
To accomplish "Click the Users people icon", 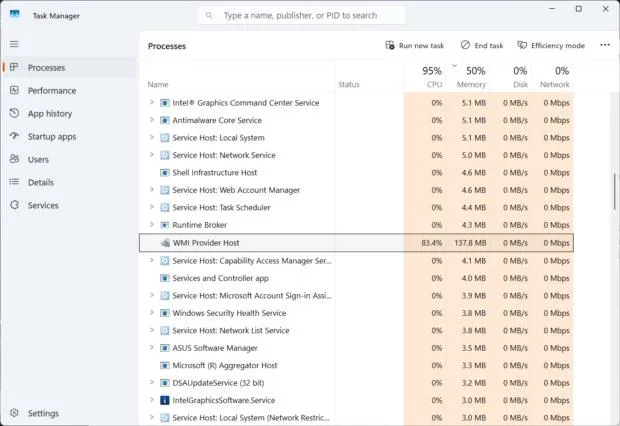I will (14, 159).
